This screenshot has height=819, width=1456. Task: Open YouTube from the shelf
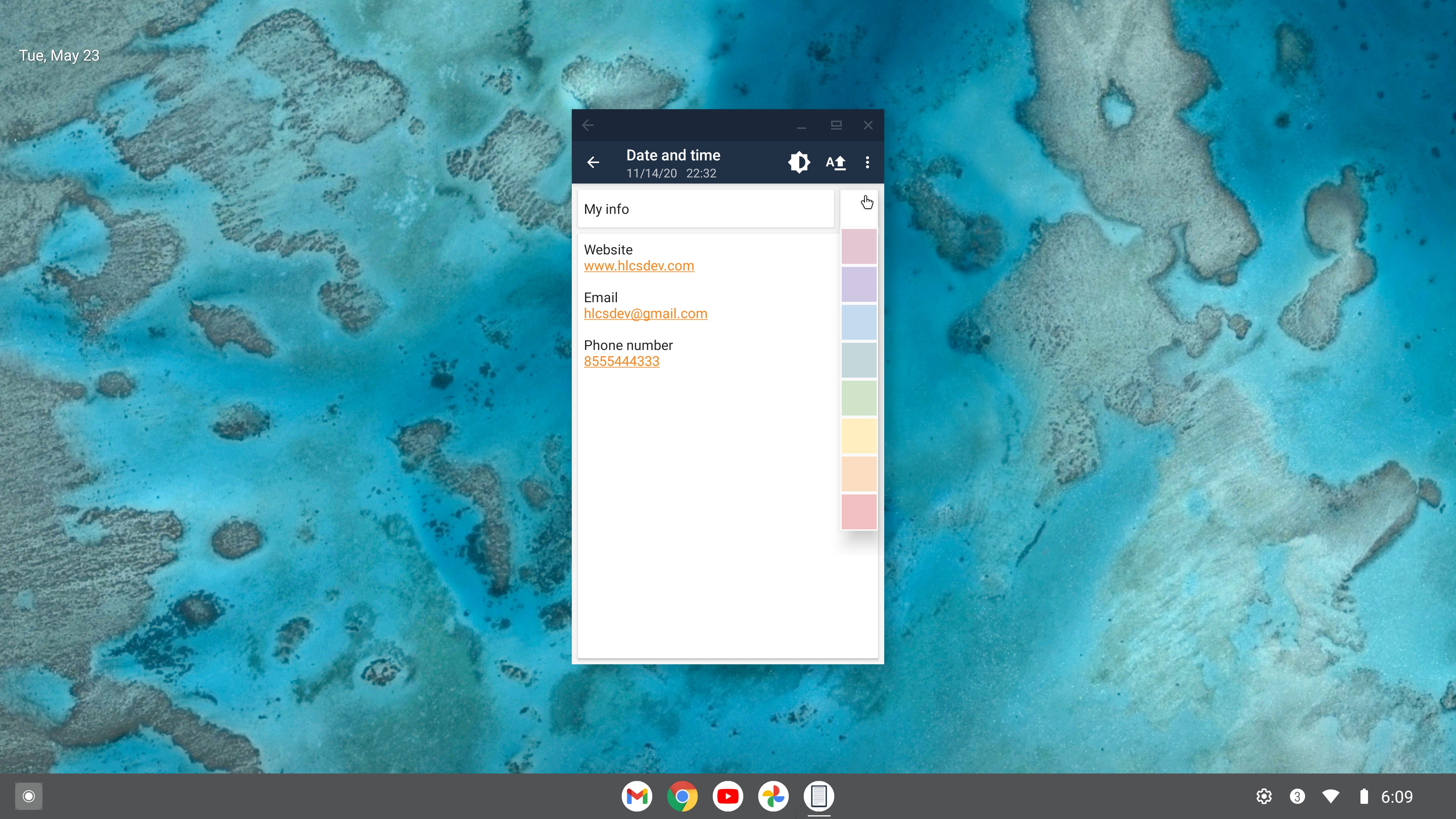tap(728, 796)
